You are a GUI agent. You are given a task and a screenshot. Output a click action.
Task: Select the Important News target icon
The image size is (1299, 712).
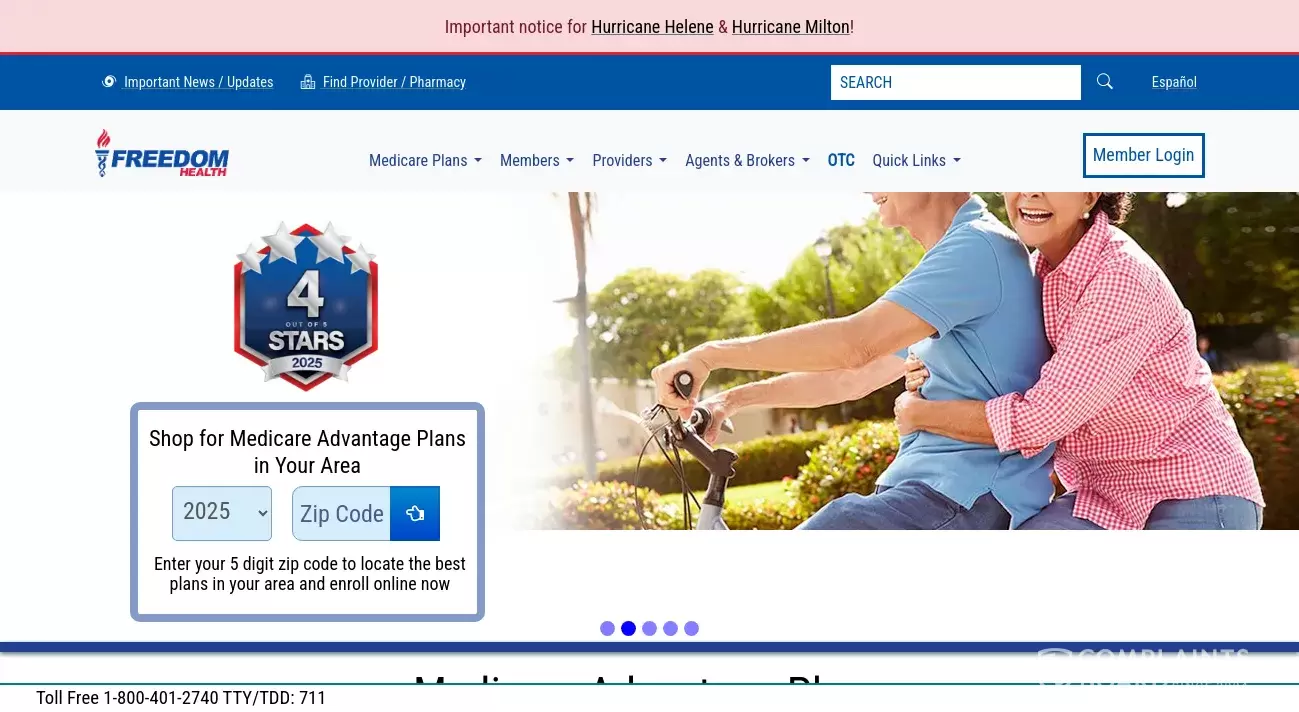(110, 81)
